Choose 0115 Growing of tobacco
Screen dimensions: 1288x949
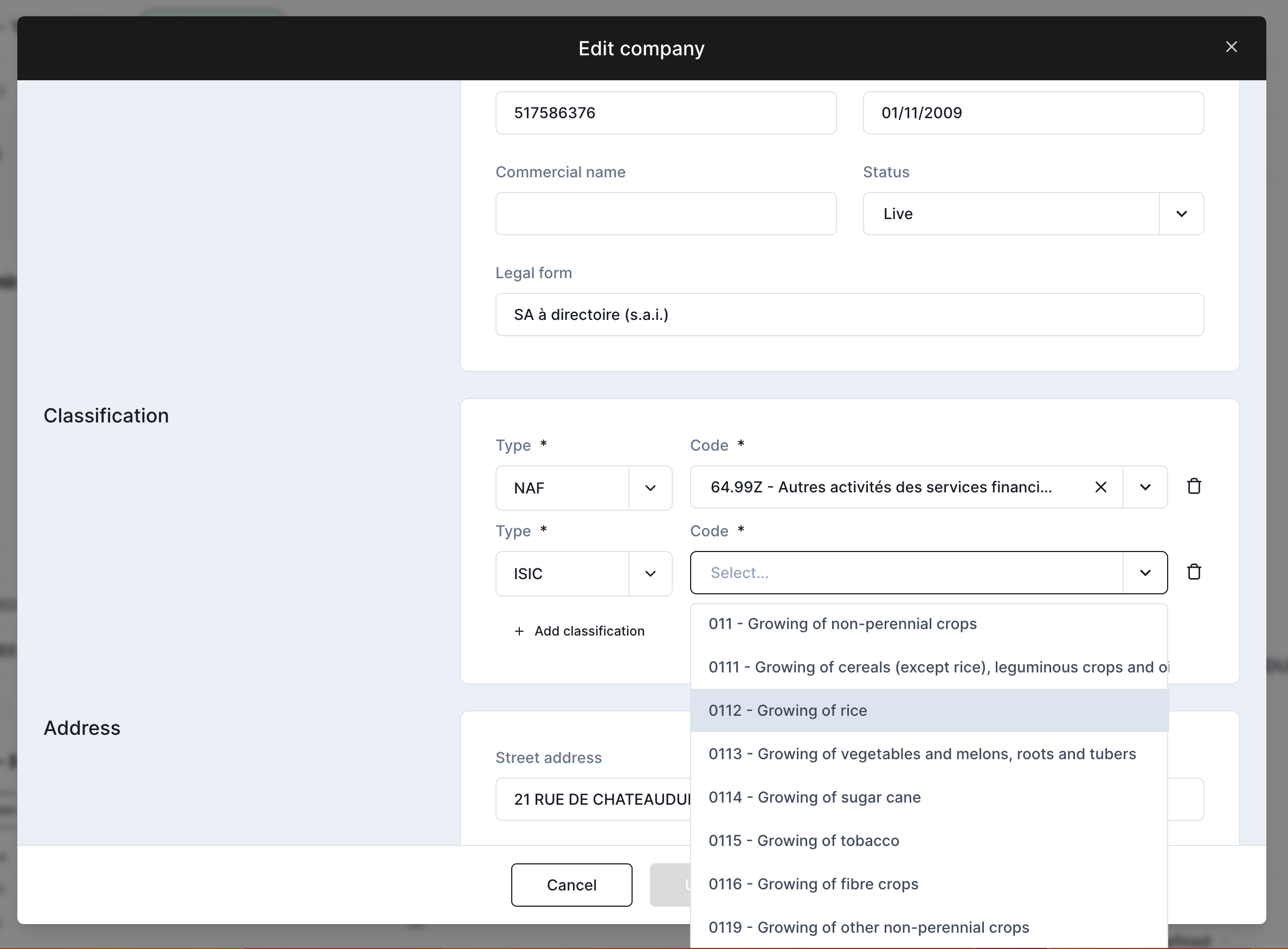[803, 841]
